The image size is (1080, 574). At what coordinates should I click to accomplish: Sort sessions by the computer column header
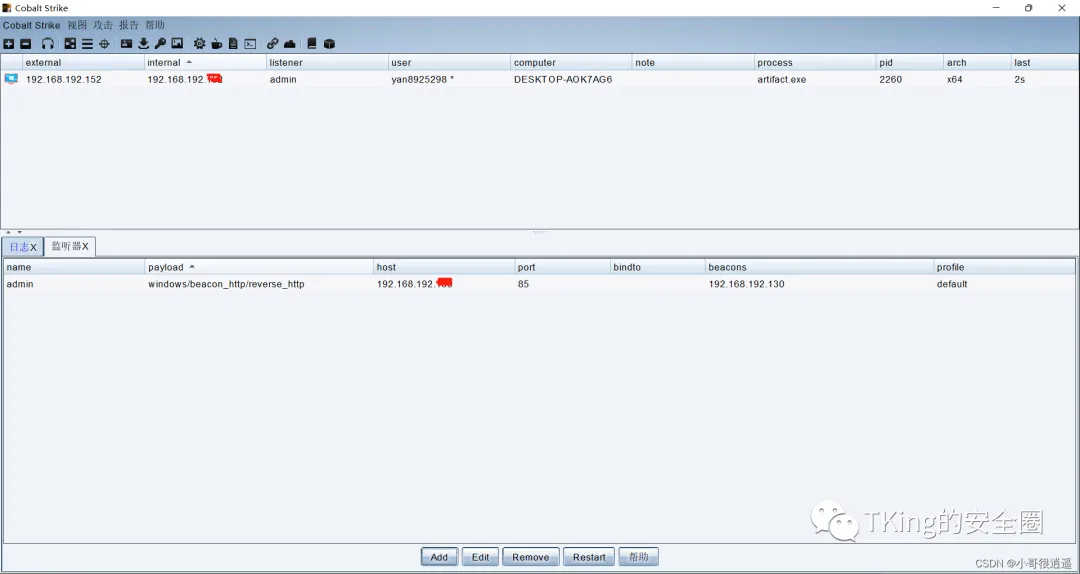pos(571,63)
